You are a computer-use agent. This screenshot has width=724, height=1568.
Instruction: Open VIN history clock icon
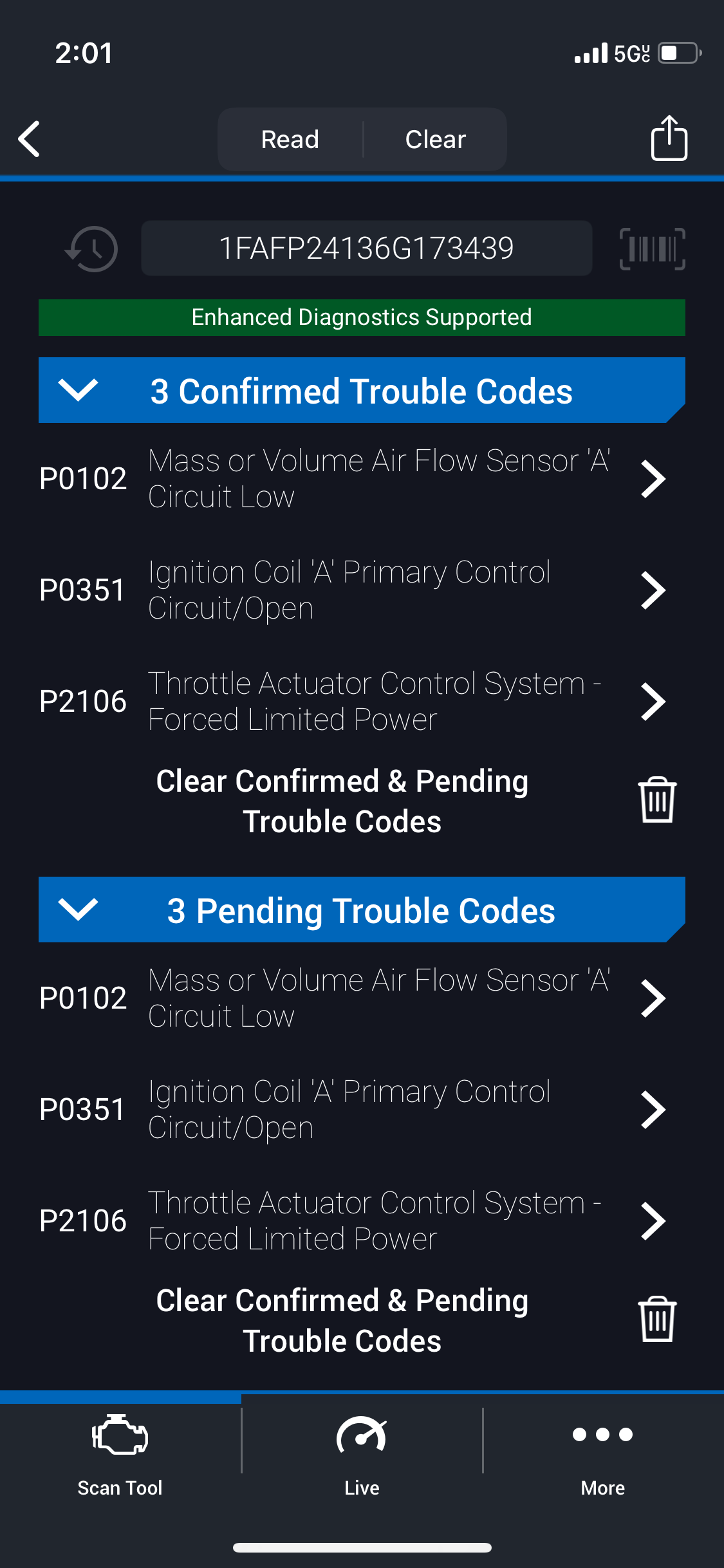click(93, 248)
